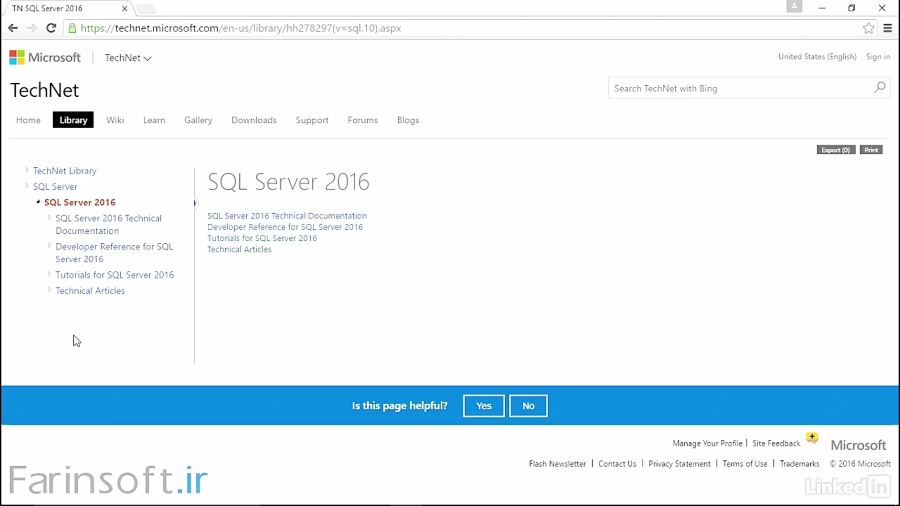Open Trademarks footer link
The image size is (900, 506).
pyautogui.click(x=799, y=464)
